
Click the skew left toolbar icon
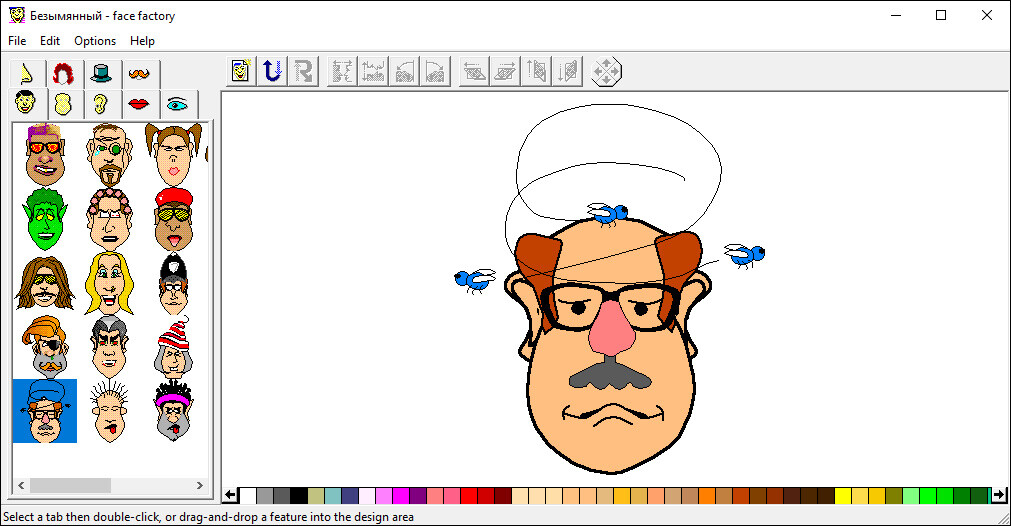click(x=474, y=71)
